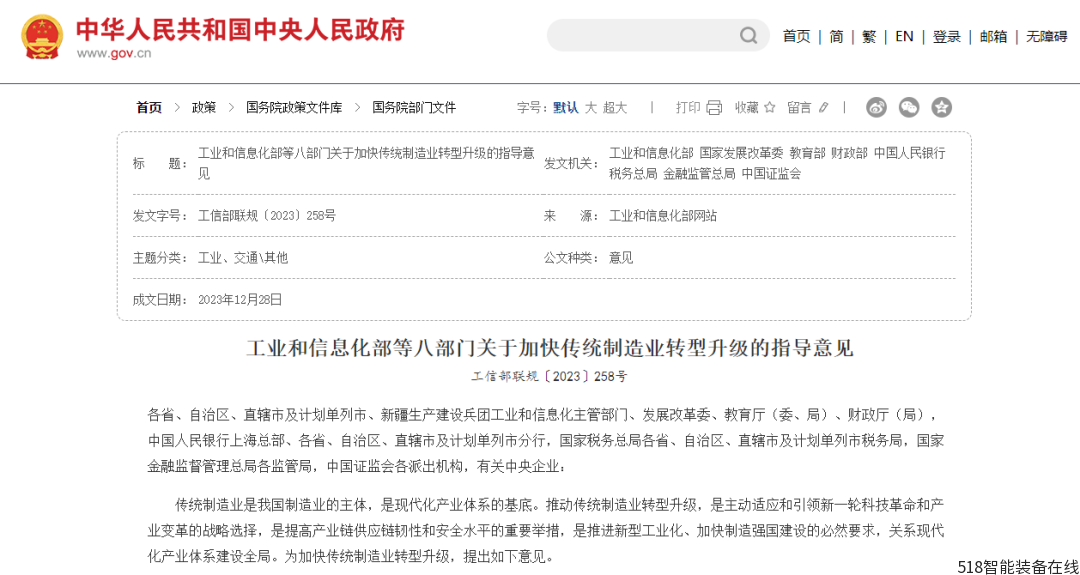1080x575 pixels.
Task: Switch font size to 大
Action: click(591, 107)
